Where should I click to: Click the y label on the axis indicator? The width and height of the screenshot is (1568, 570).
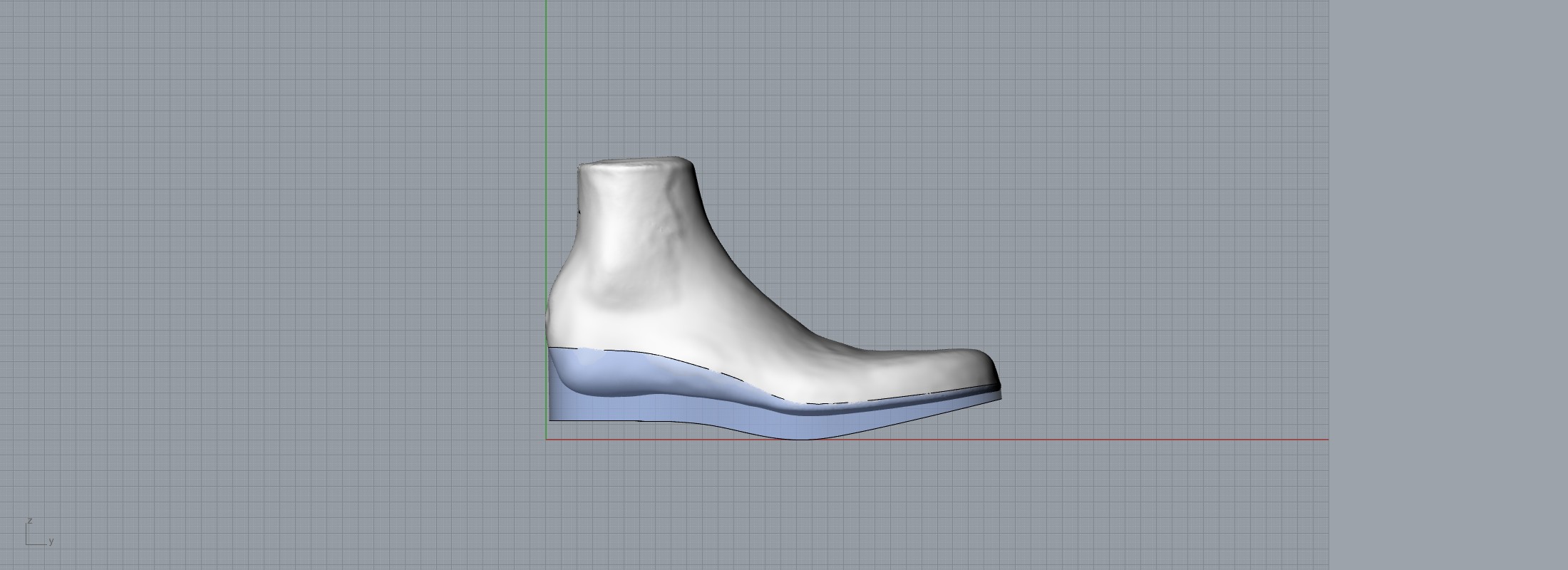51,541
